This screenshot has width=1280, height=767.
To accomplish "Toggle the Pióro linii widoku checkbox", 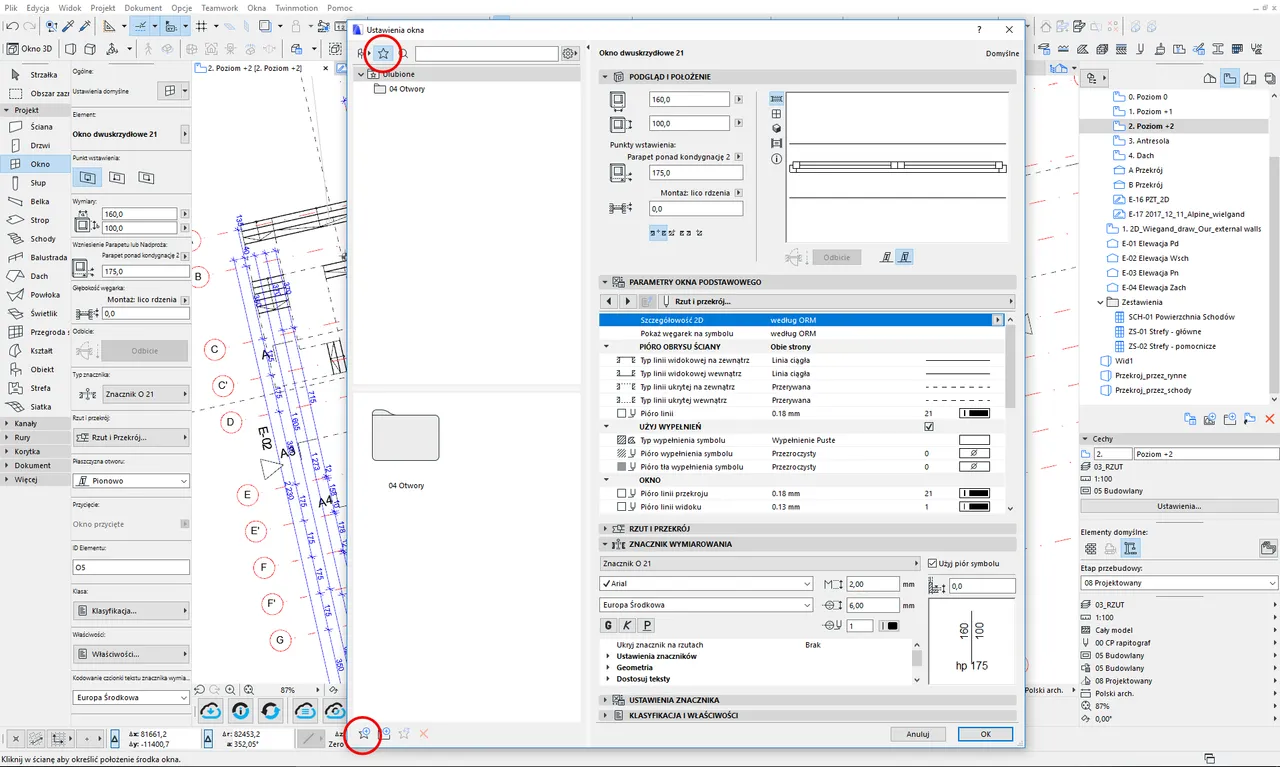I will point(622,507).
